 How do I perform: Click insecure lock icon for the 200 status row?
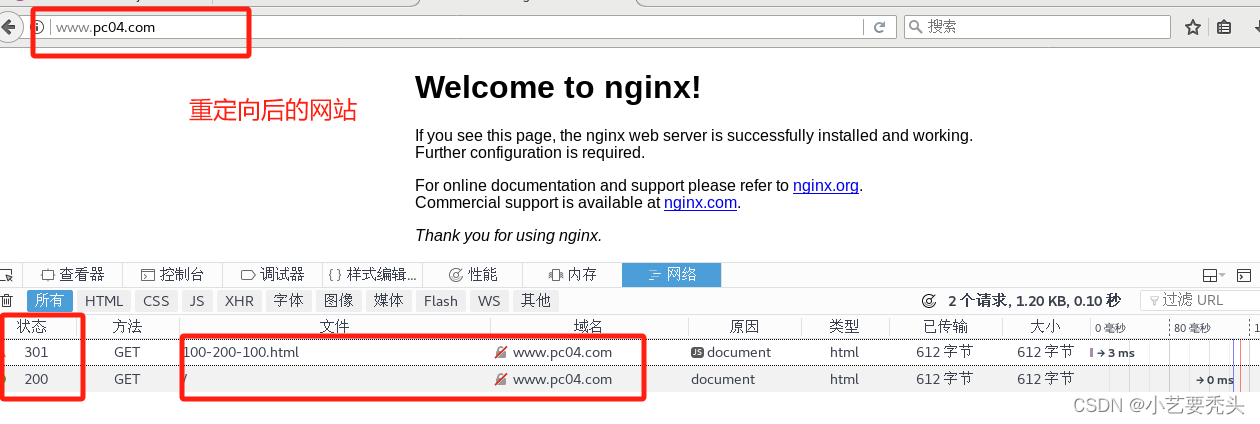501,379
